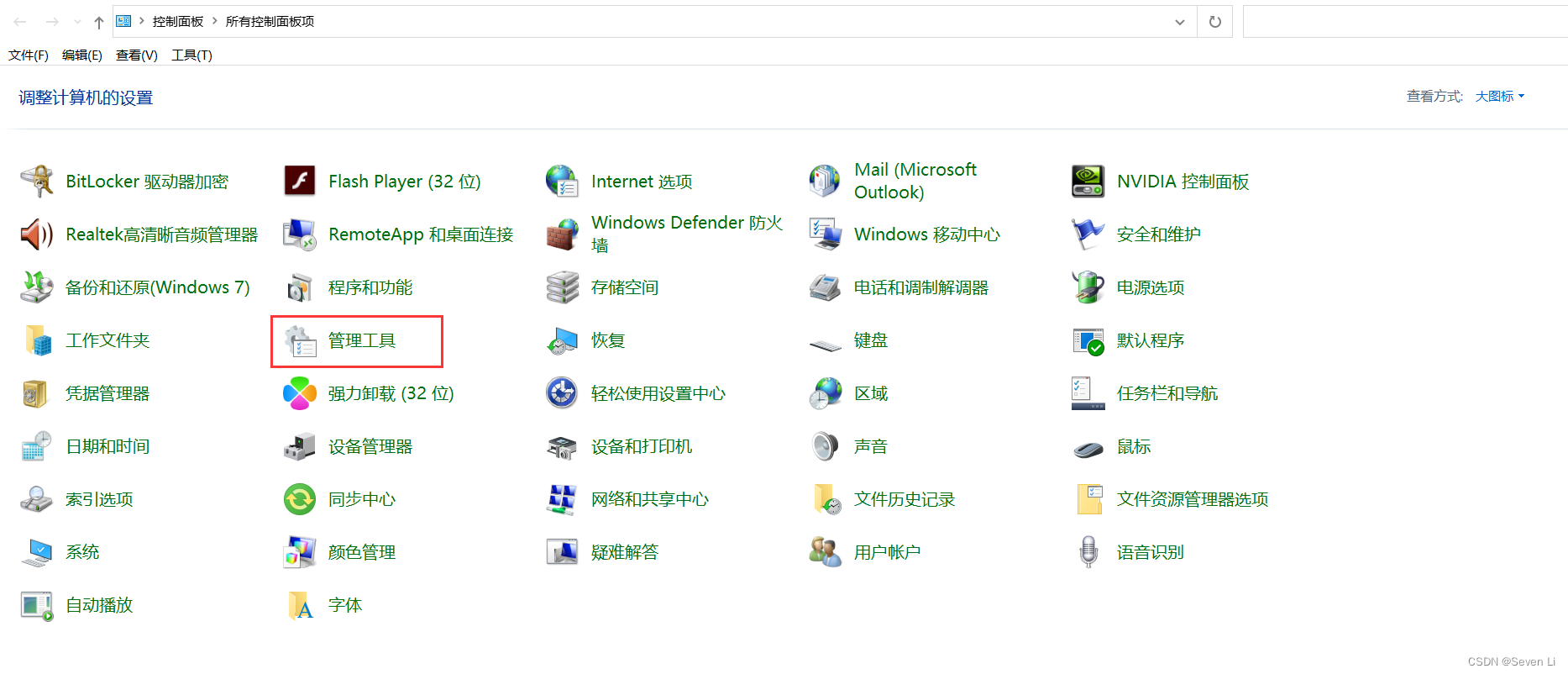Click the 文件资源管理器选项 icon

(x=1088, y=498)
